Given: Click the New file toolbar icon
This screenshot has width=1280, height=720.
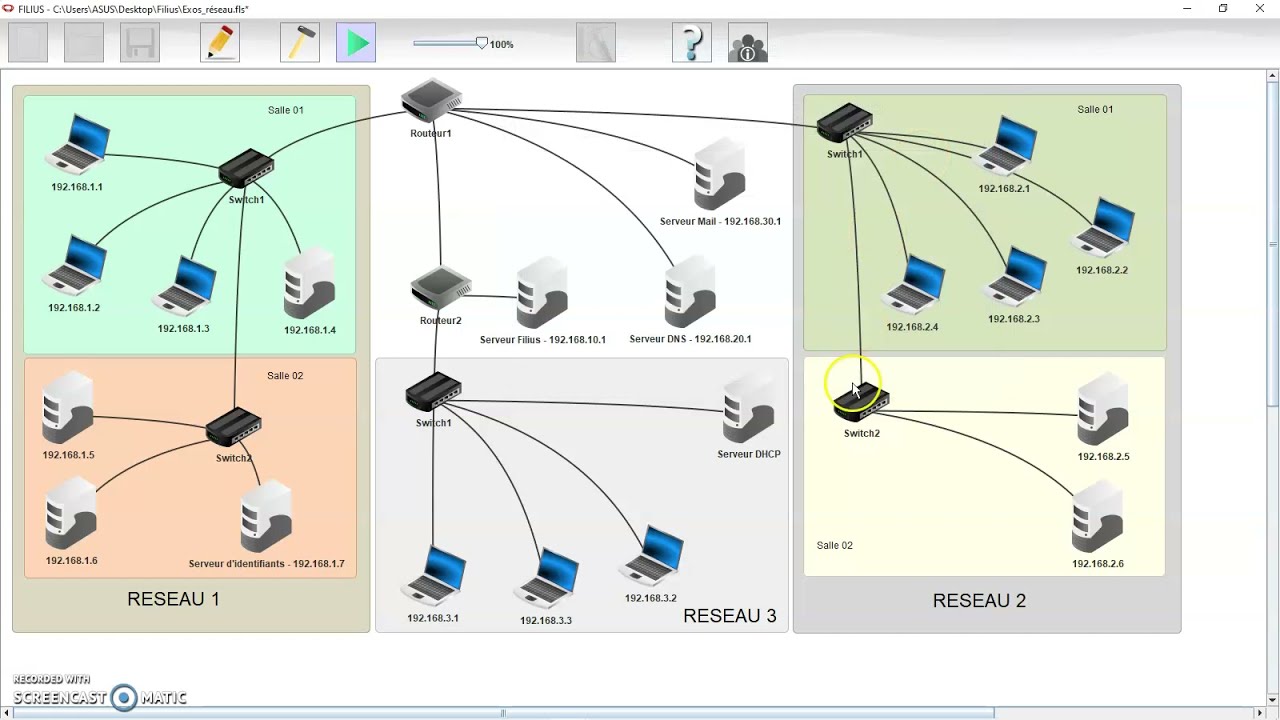Looking at the screenshot, I should (x=28, y=43).
